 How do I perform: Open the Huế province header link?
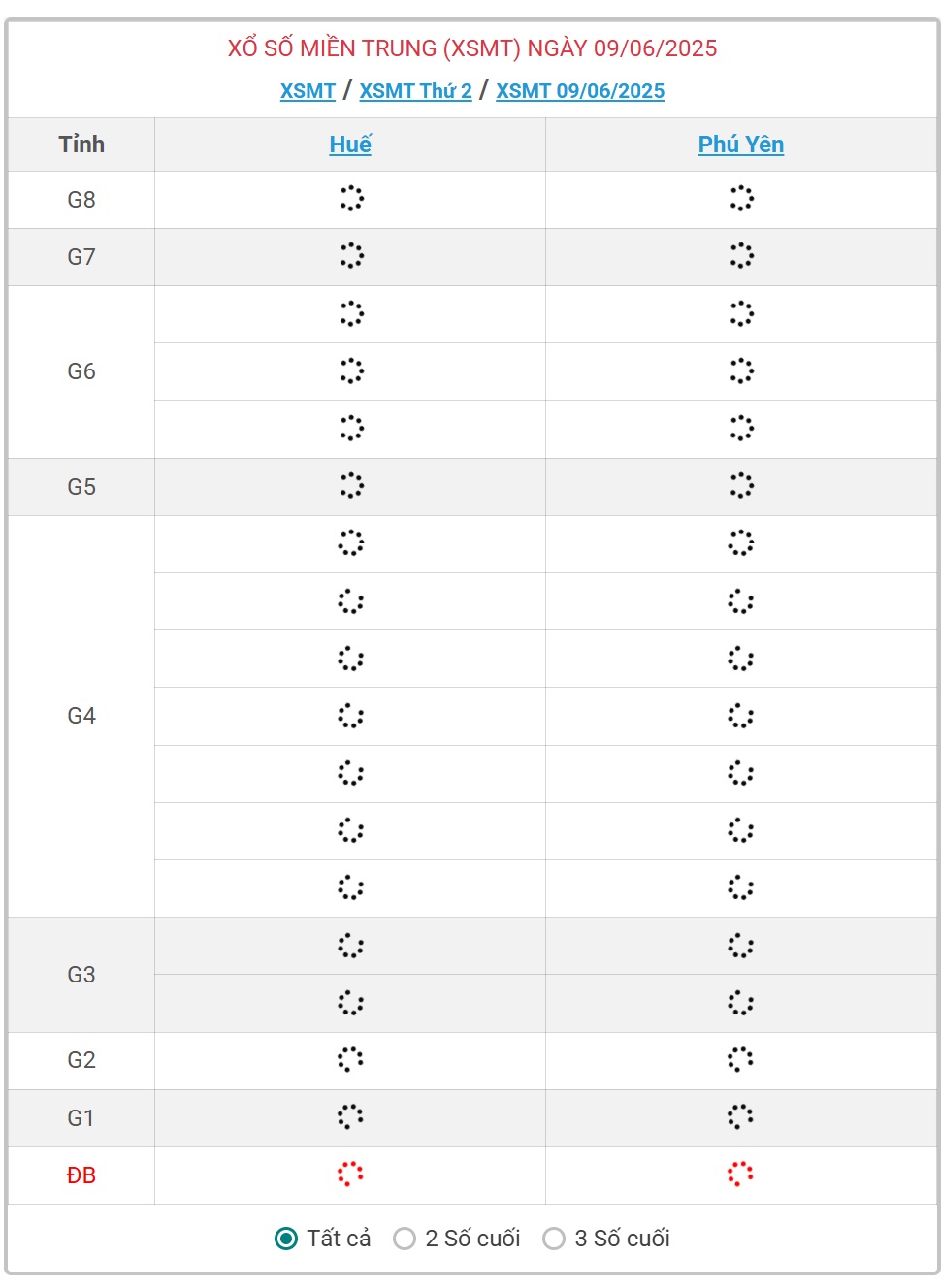350,145
